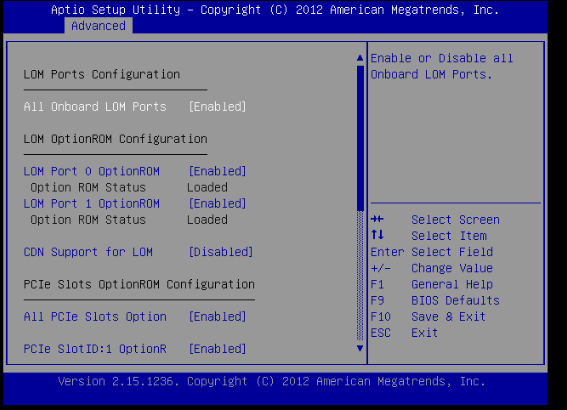The image size is (567, 410).
Task: Select All Onboard LOM Ports setting
Action: pyautogui.click(x=95, y=107)
